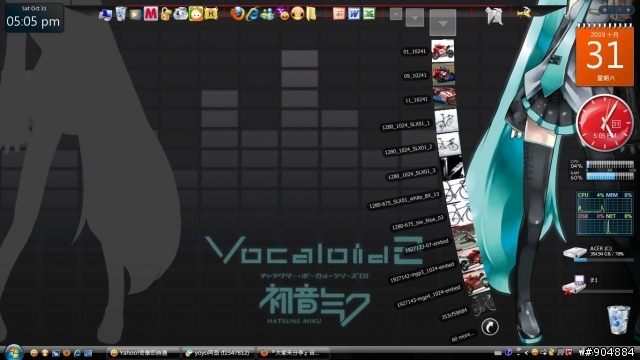Open the (E:) removable drive gadget

pos(598,284)
